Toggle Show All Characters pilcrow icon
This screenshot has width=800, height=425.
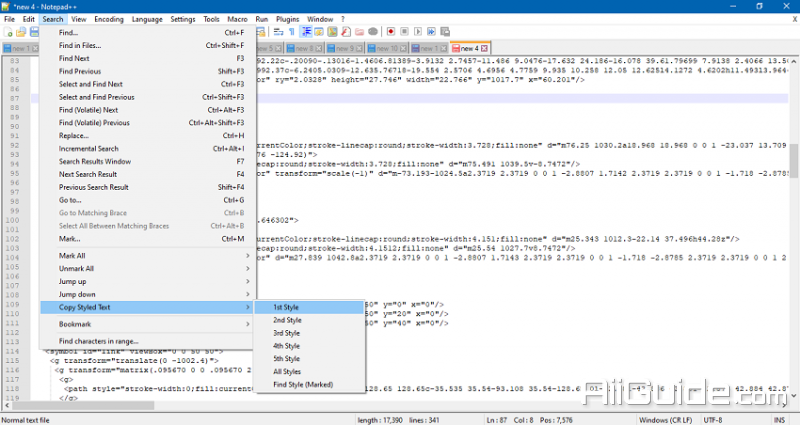click(x=292, y=32)
